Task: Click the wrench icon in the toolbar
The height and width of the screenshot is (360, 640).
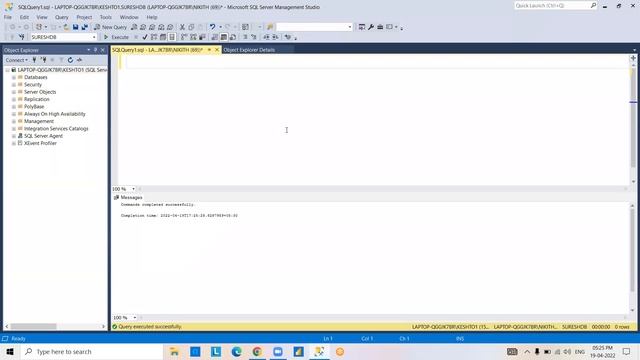Action: [x=371, y=27]
